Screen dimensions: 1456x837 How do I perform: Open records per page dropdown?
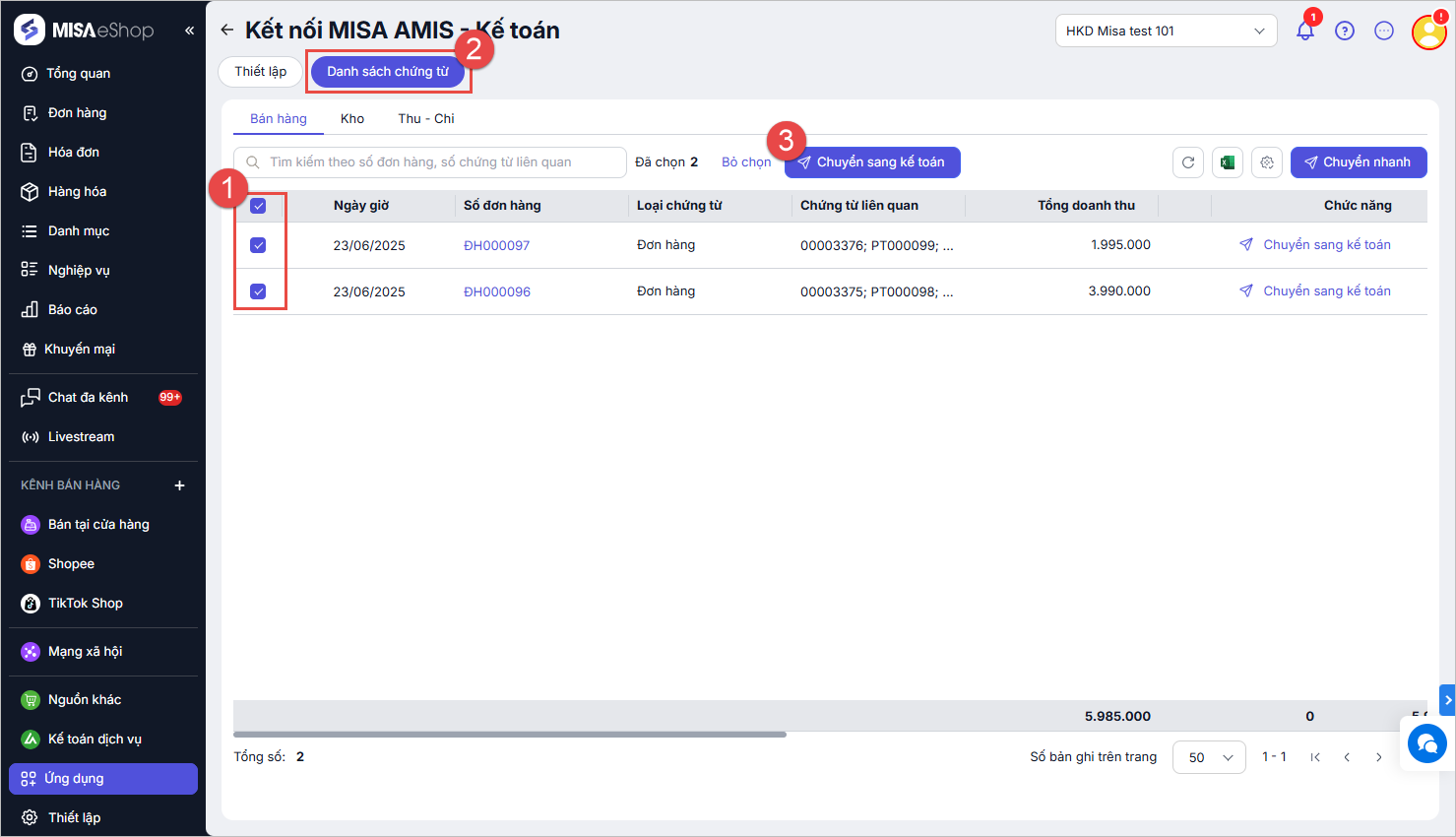[1209, 757]
